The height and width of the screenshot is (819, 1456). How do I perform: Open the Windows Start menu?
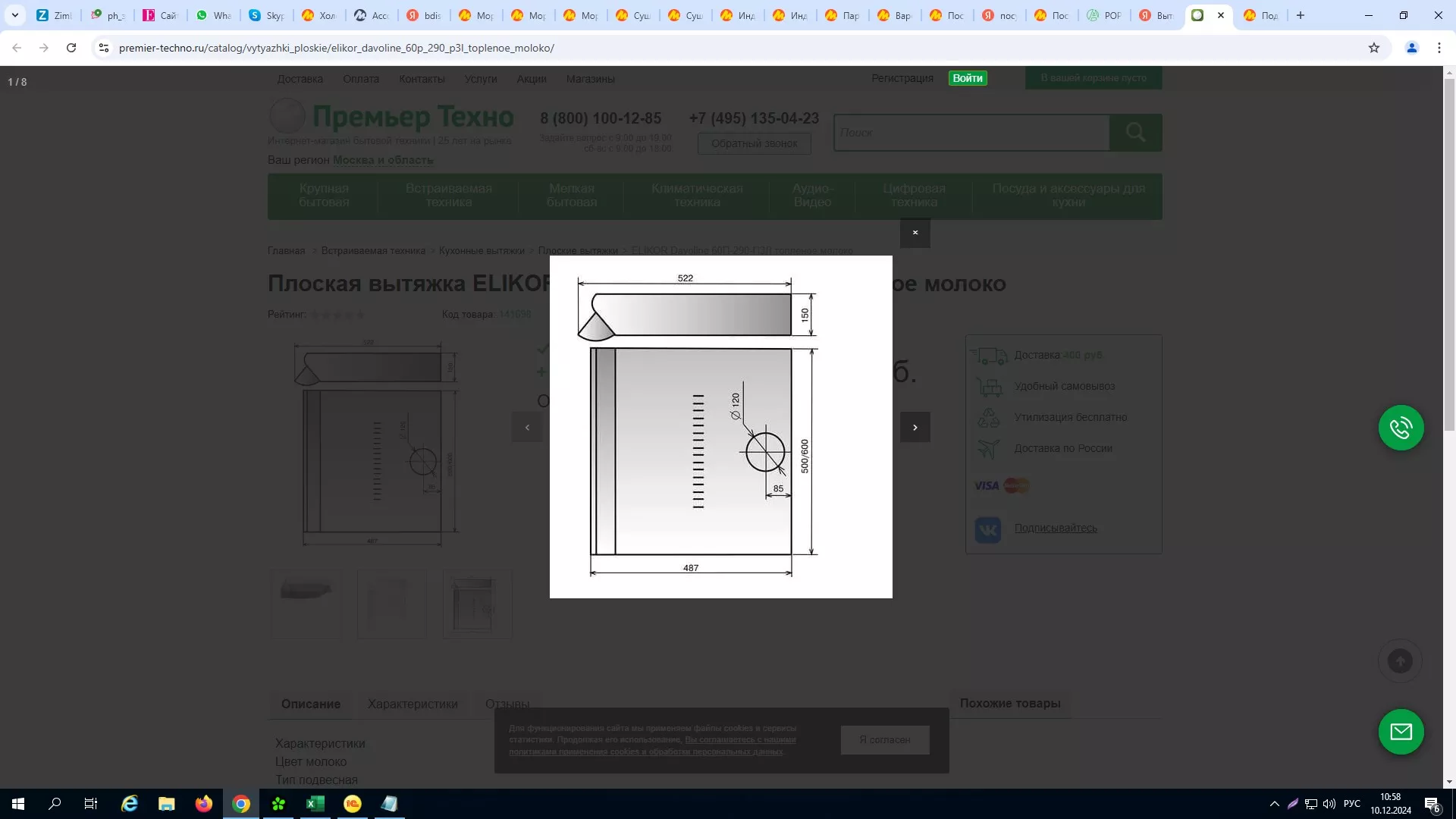[x=18, y=804]
